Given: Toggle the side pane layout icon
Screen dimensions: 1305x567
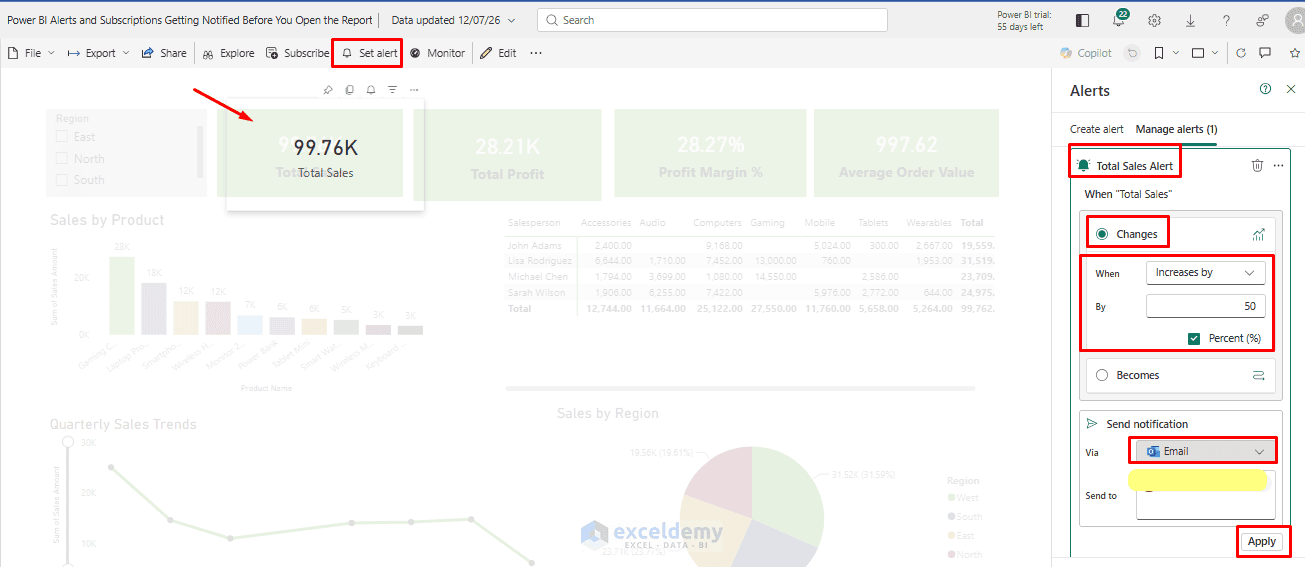Looking at the screenshot, I should coord(1082,20).
